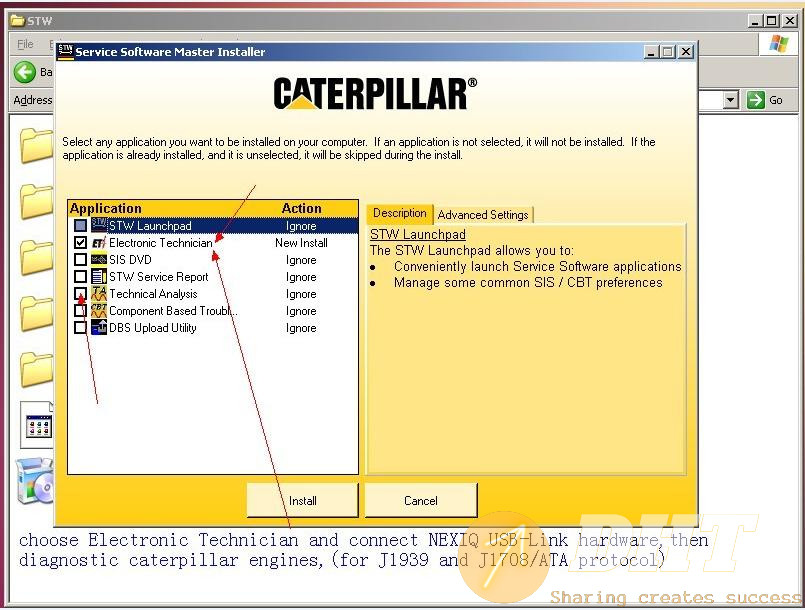The image size is (805, 610).
Task: Click the Ignore action for SIS DVD
Action: pyautogui.click(x=301, y=260)
